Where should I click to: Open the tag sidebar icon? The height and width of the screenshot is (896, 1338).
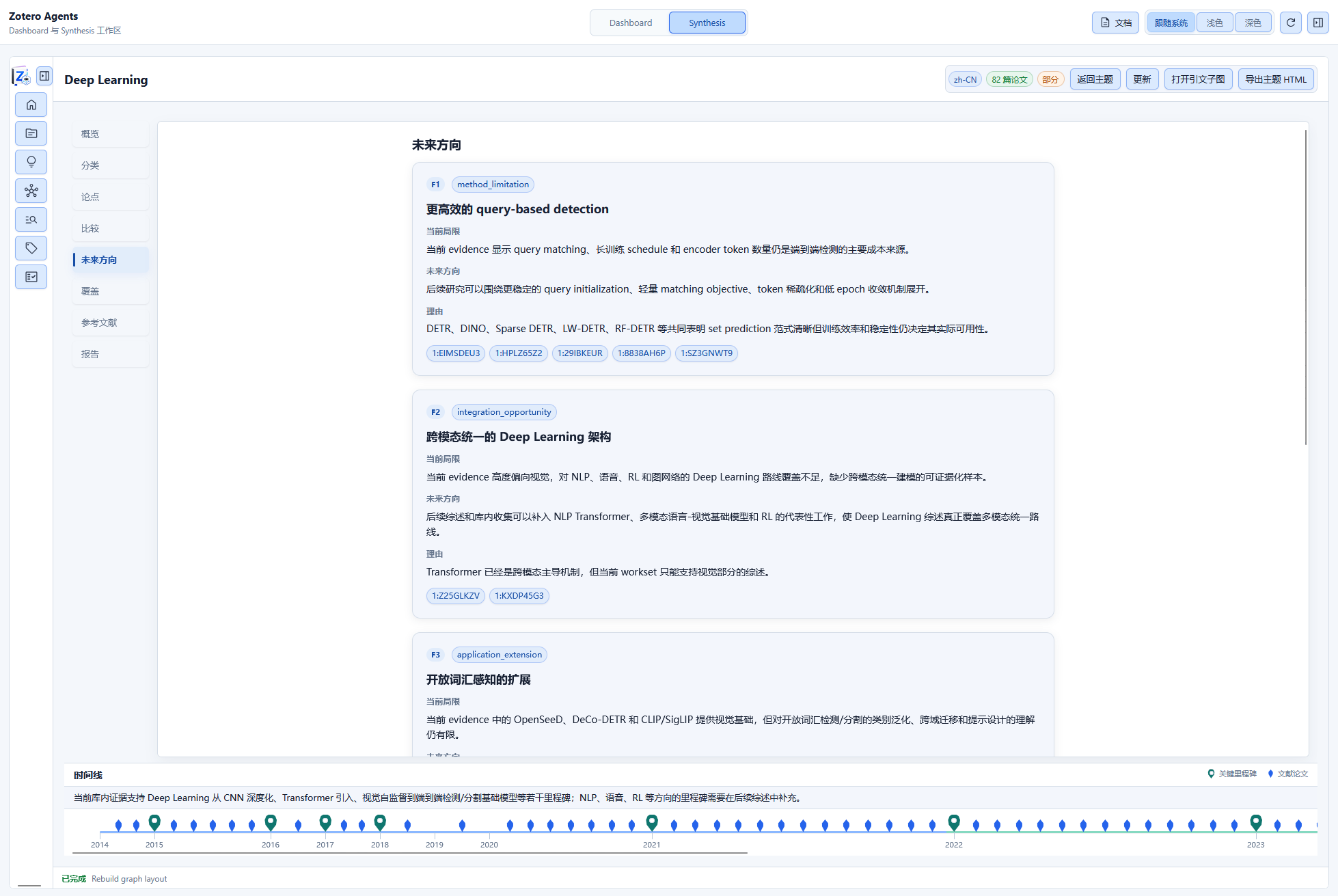pos(31,248)
